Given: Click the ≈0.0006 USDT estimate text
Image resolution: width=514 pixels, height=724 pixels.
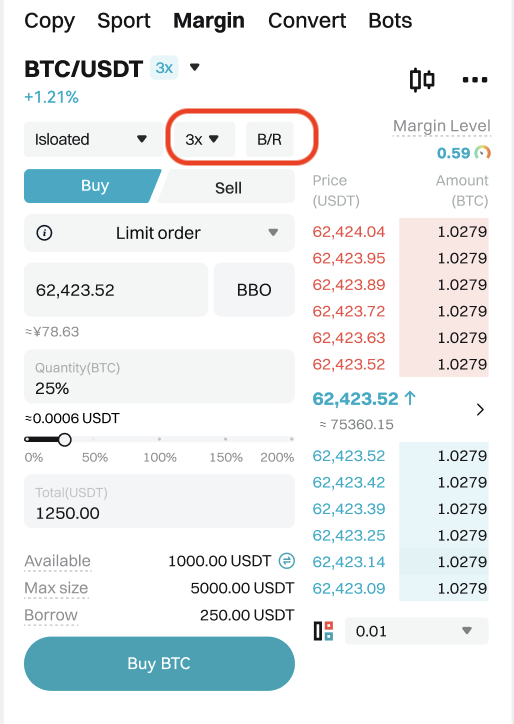Looking at the screenshot, I should (72, 418).
